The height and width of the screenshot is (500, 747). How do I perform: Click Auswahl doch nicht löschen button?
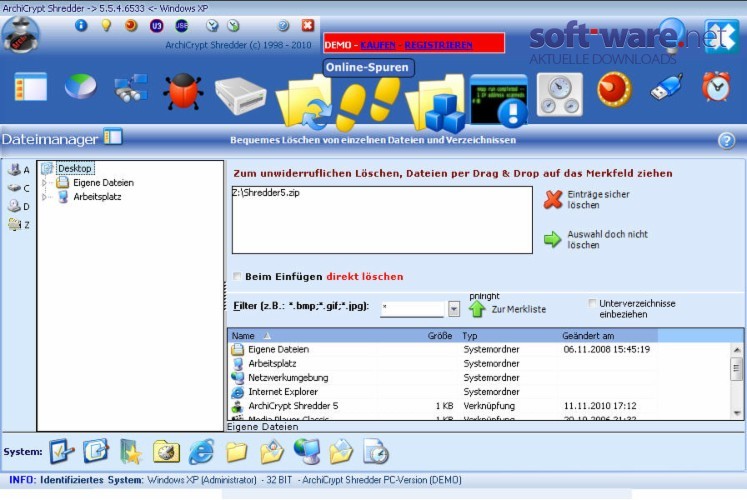[596, 240]
